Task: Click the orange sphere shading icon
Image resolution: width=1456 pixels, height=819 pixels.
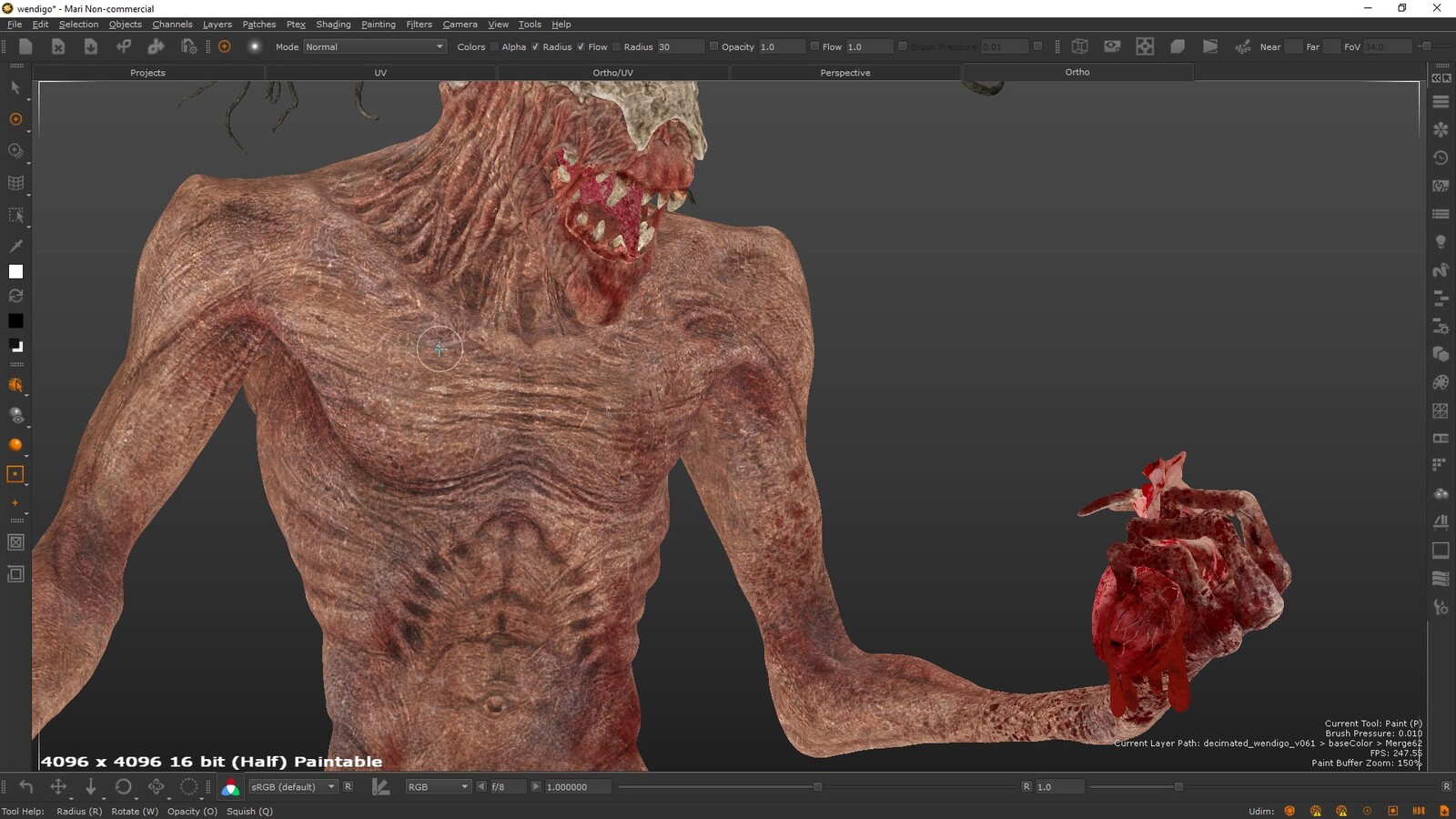Action: click(15, 445)
